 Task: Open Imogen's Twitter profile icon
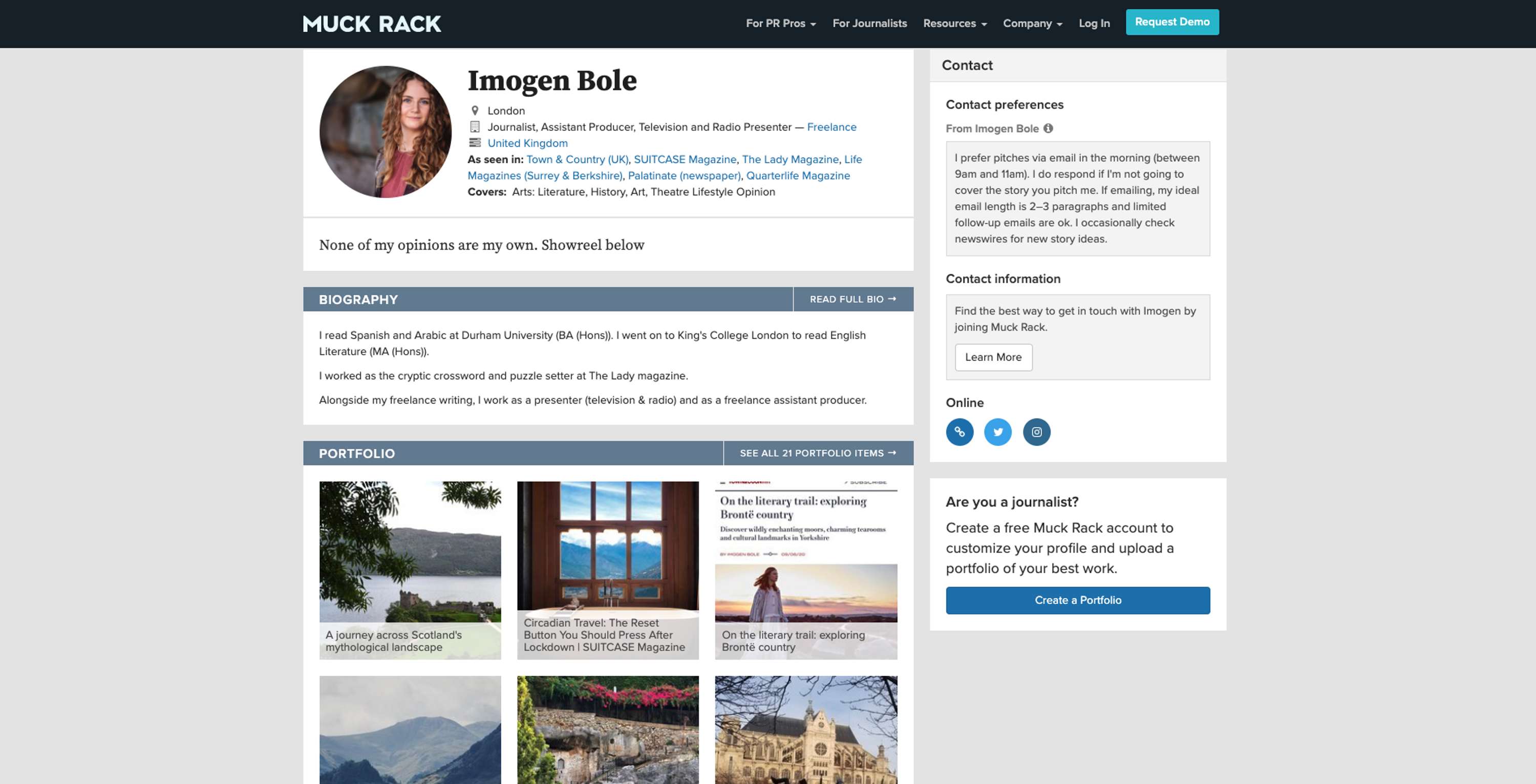[x=997, y=432]
